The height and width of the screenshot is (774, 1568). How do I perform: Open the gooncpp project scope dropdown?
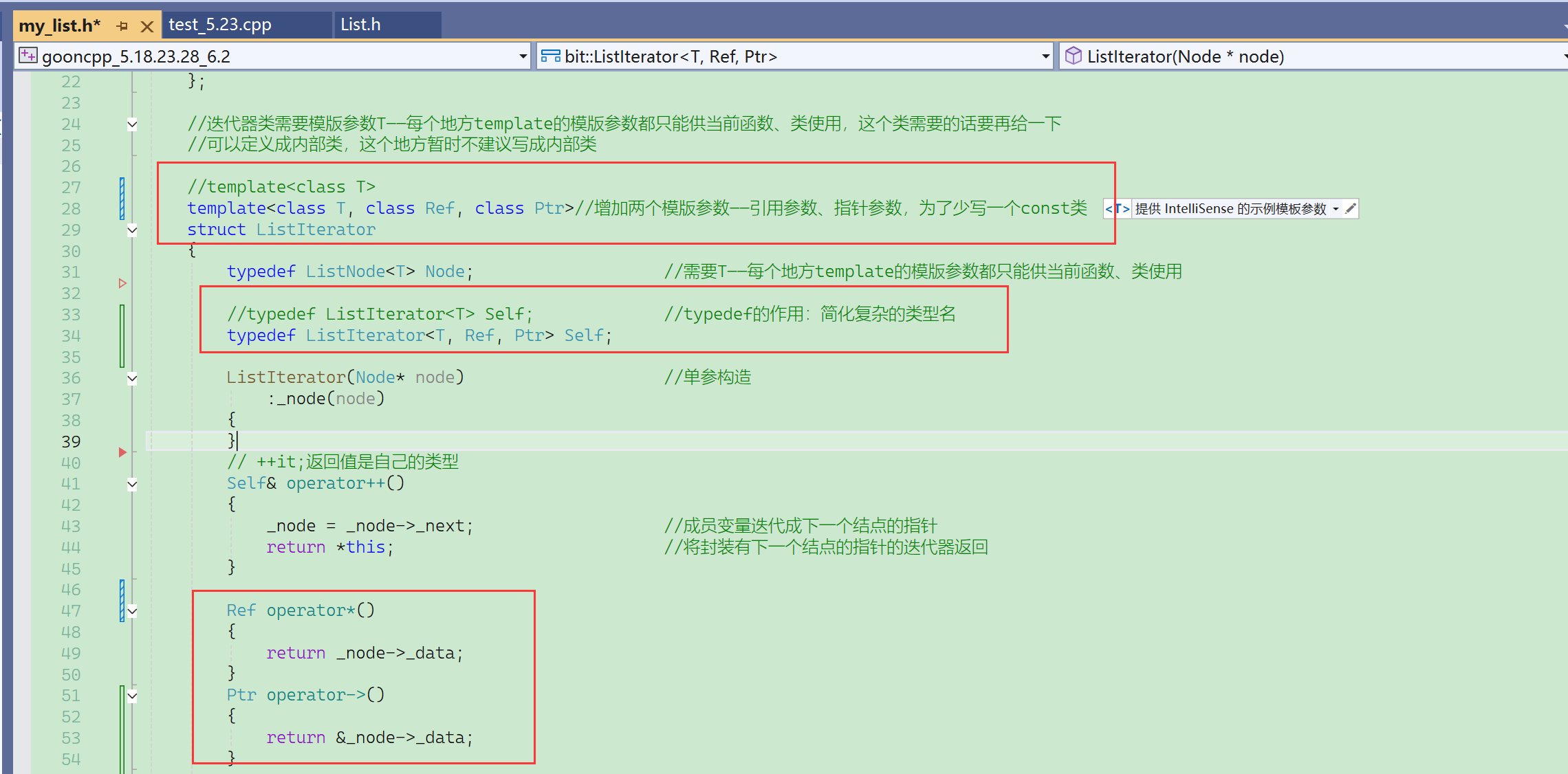[x=523, y=56]
